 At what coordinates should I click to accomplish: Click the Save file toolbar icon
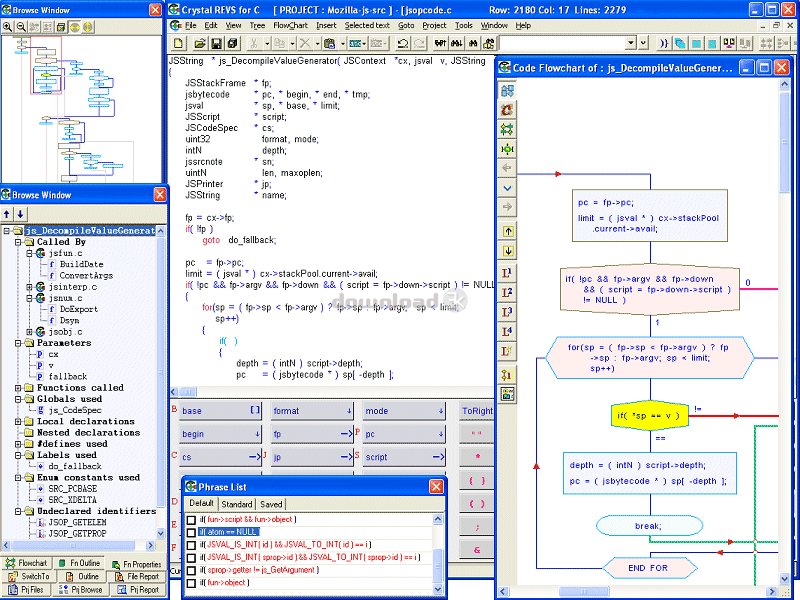[x=217, y=44]
